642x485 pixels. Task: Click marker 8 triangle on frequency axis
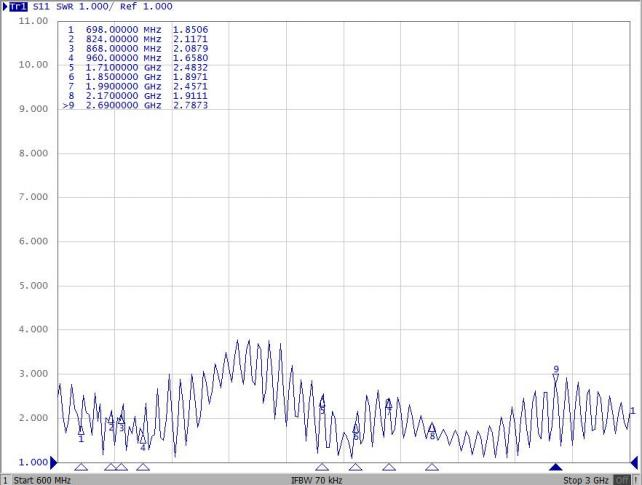432,467
